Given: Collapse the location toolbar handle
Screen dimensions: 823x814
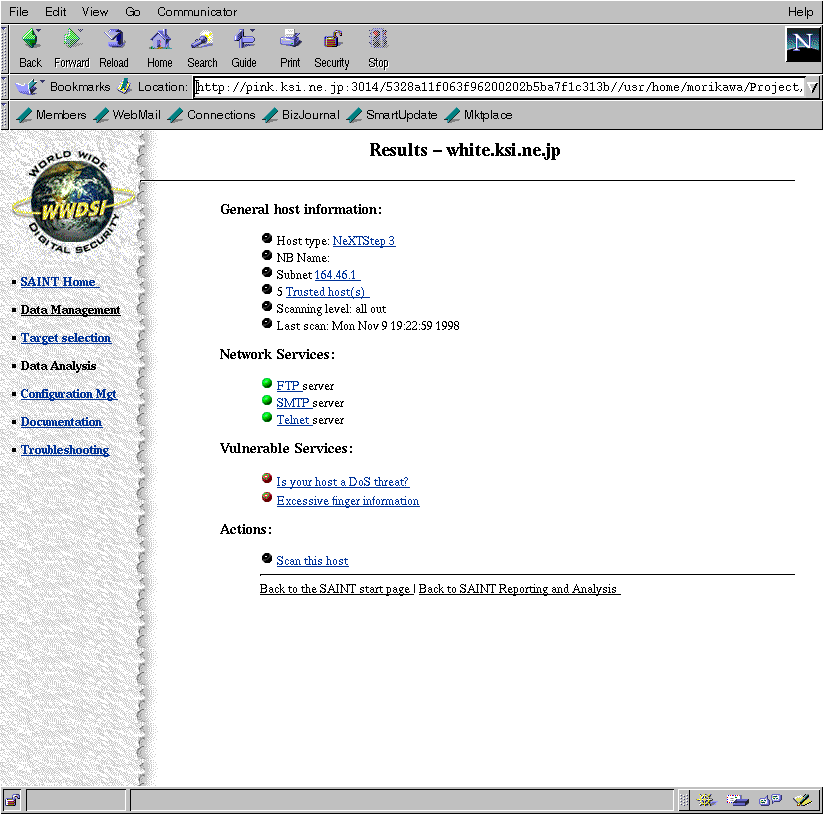Looking at the screenshot, I should (x=5, y=87).
